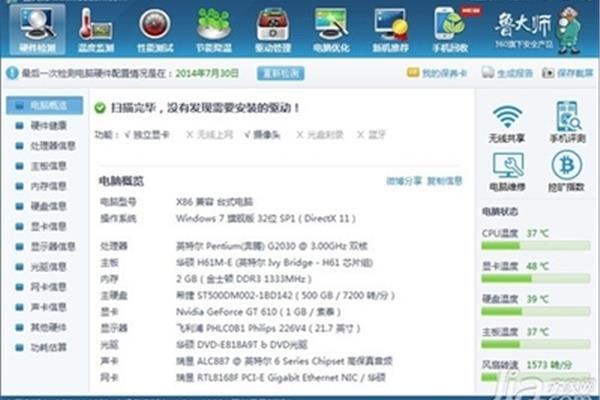
Task: Select 电脑概览 in the sidebar
Action: tap(44, 105)
